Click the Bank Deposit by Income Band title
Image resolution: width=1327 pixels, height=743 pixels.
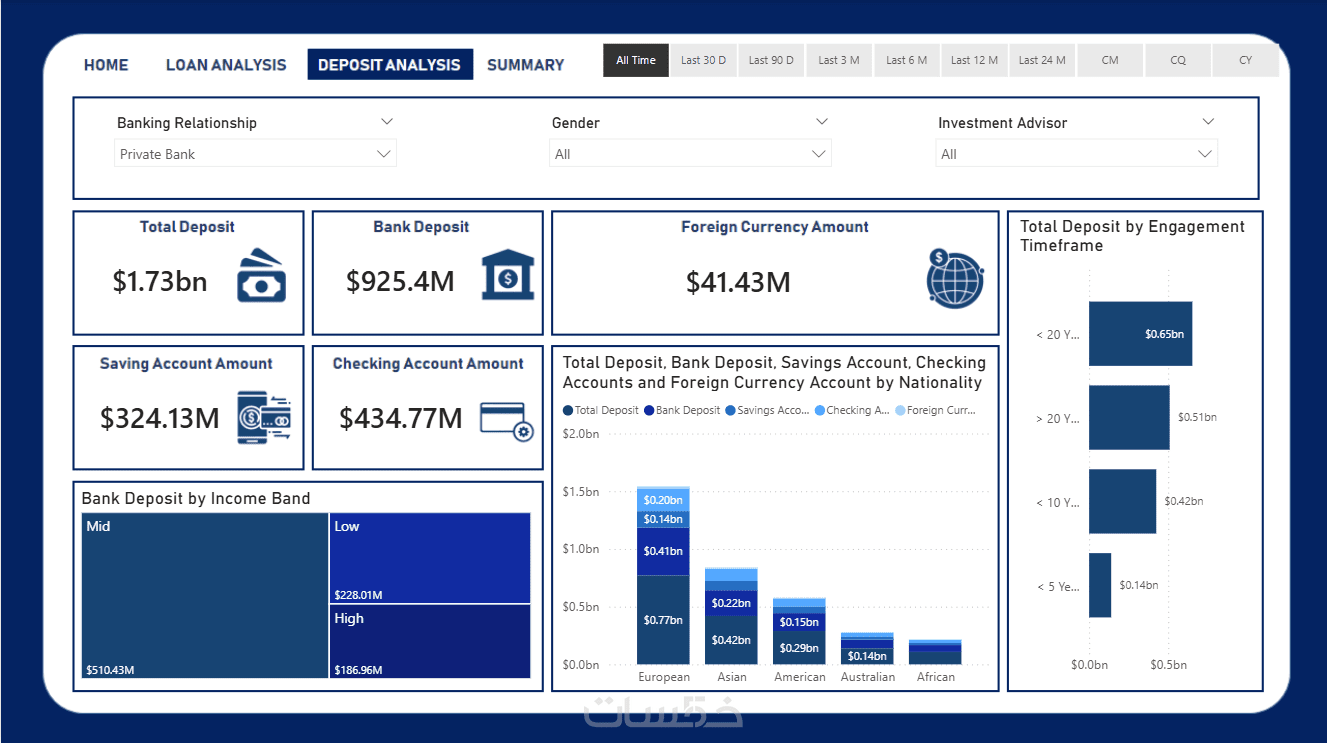(x=196, y=498)
